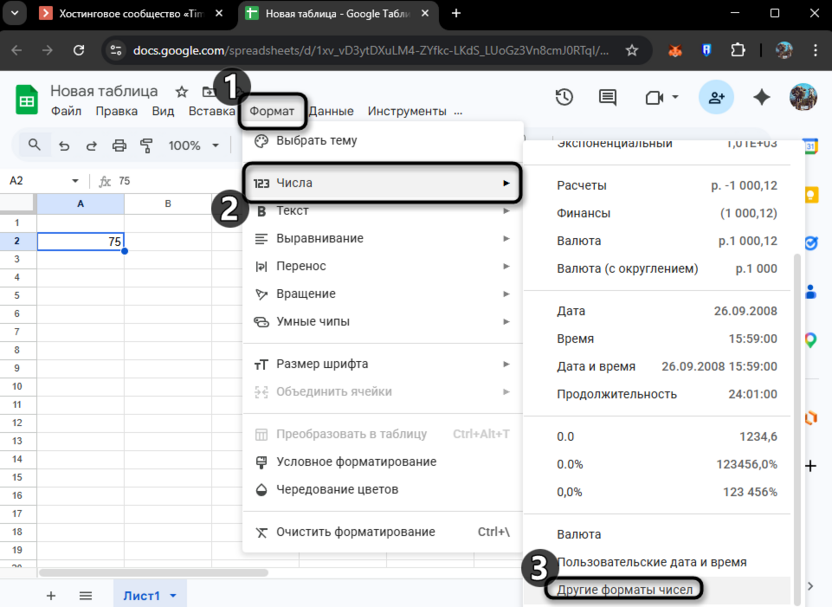Expand the Размер шрифта submenu

pos(383,363)
